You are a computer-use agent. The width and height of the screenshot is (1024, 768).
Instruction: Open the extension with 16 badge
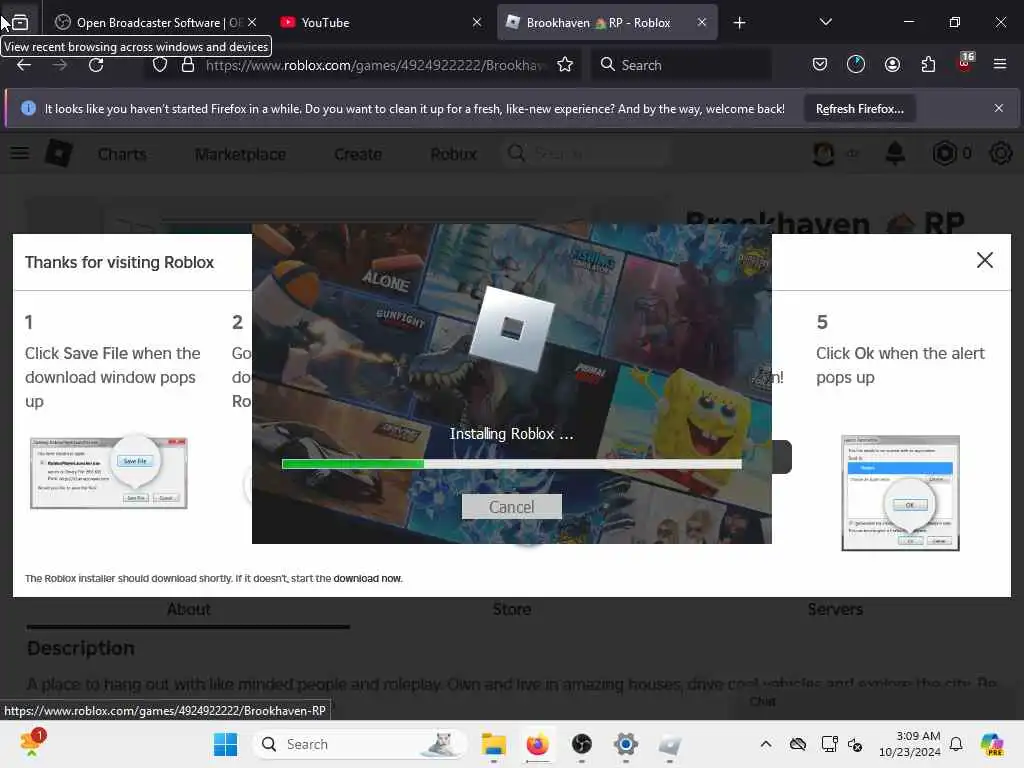pyautogui.click(x=965, y=62)
